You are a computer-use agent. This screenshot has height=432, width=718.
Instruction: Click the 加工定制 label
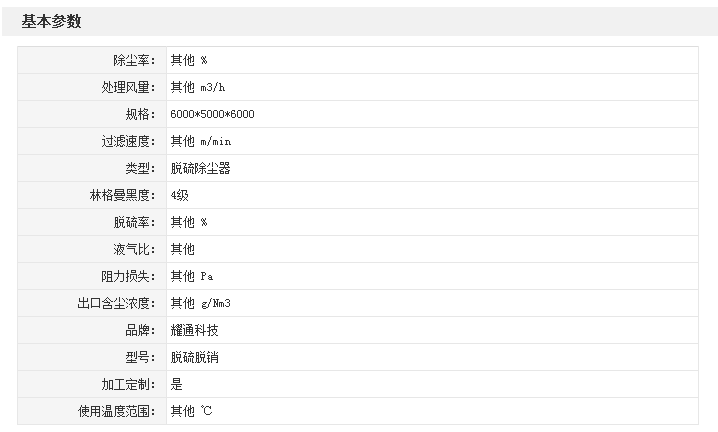point(129,384)
